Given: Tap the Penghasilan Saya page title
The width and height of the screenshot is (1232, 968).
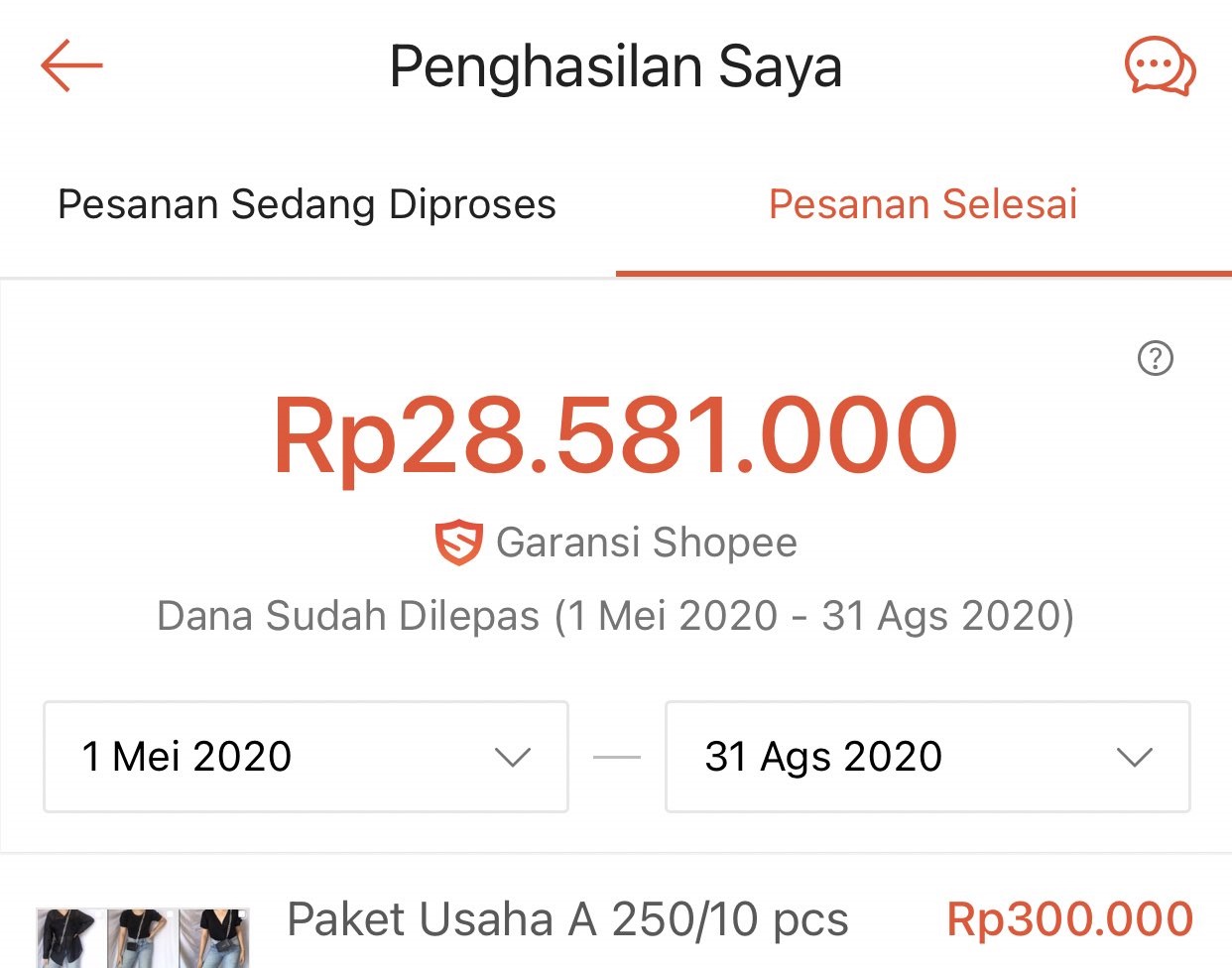Looking at the screenshot, I should (616, 67).
